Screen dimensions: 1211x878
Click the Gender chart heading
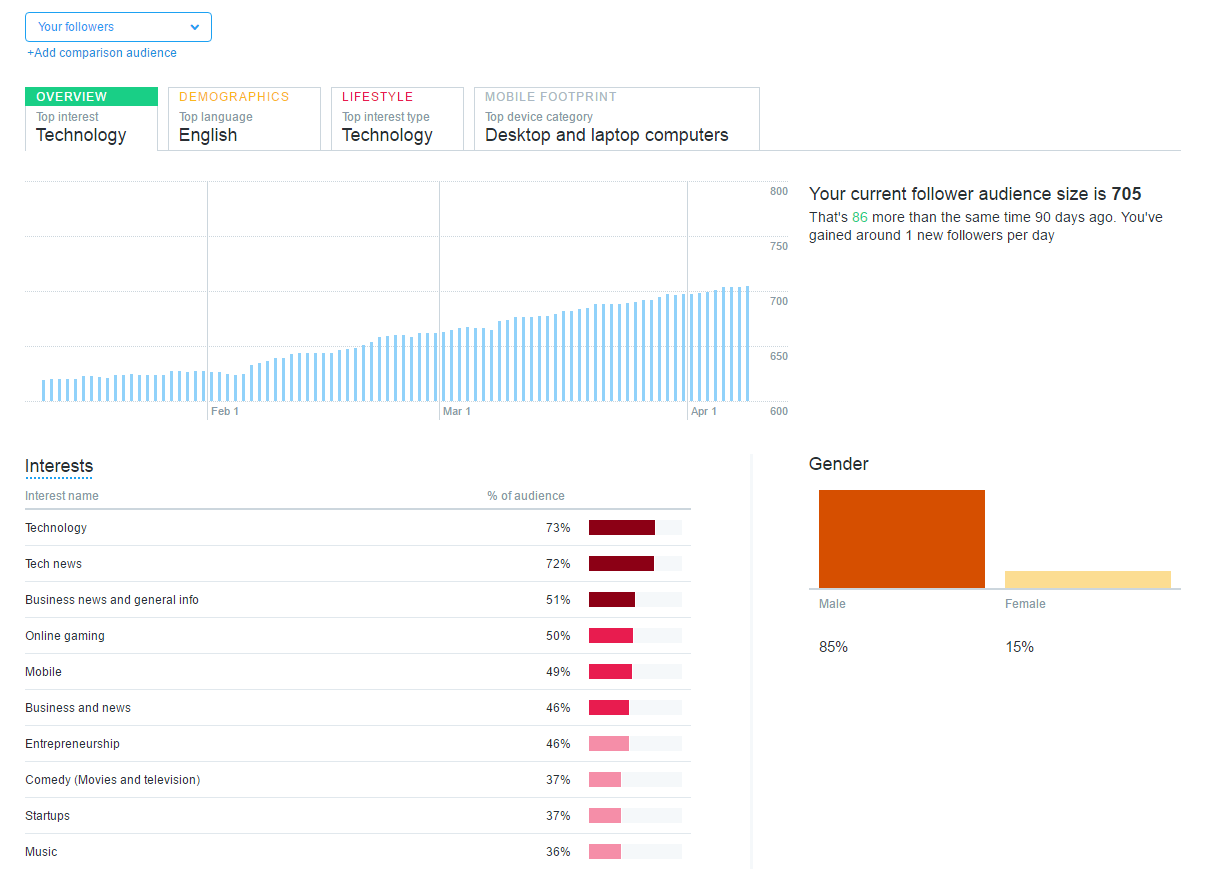[x=839, y=464]
